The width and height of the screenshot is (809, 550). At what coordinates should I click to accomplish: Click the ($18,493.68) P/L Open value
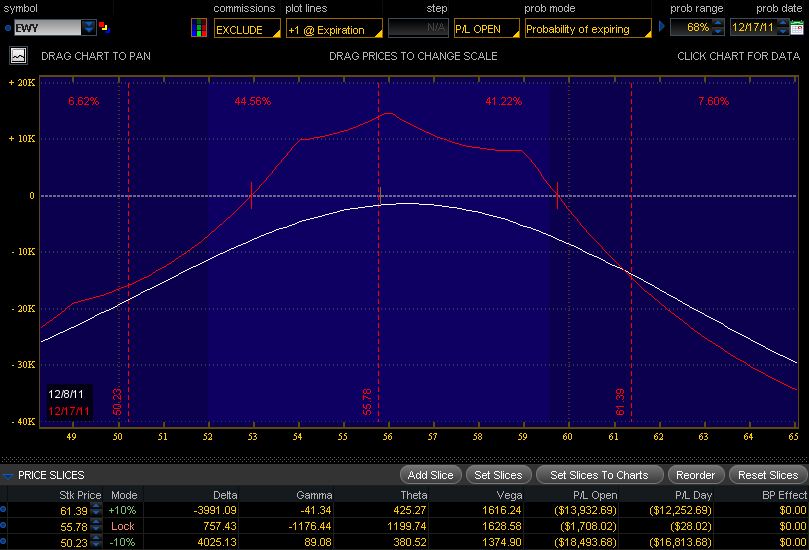586,542
